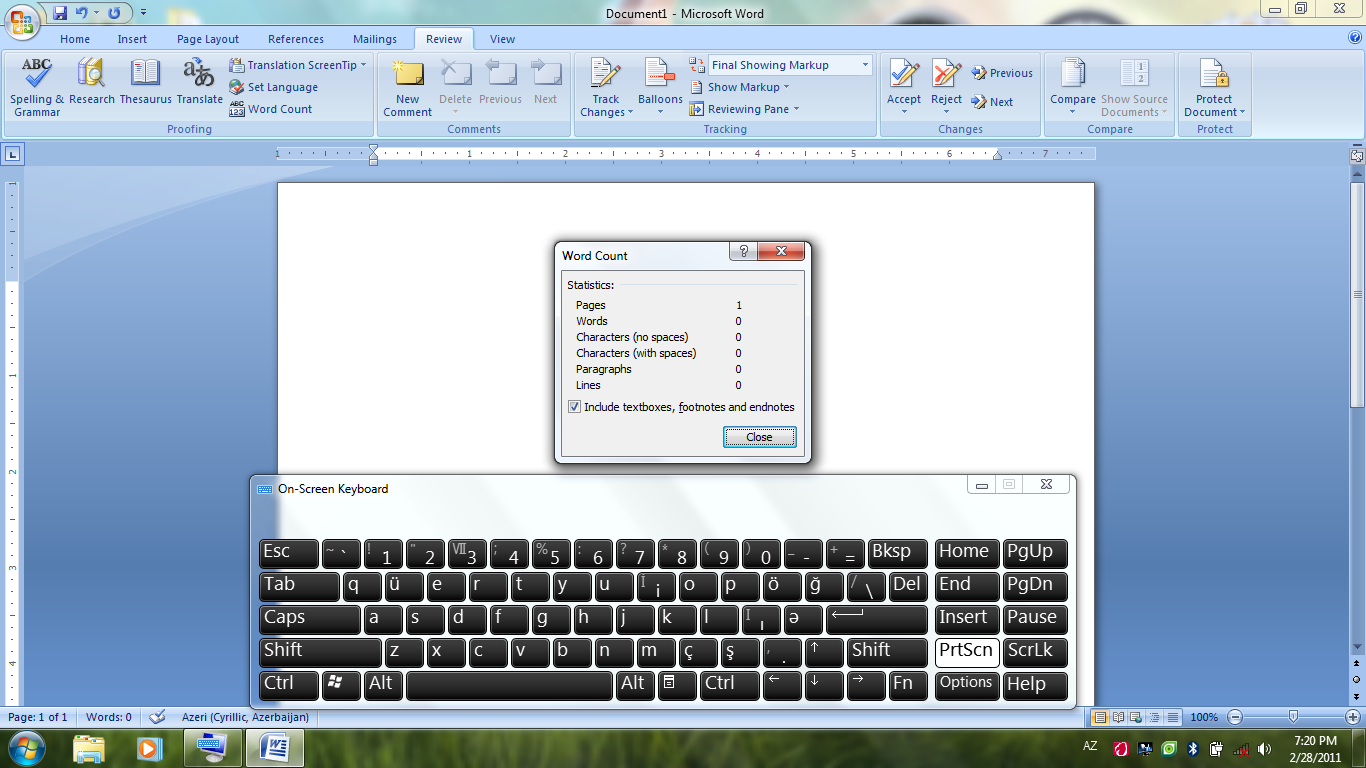The image size is (1366, 768).
Task: Insert a New Comment
Action: point(408,88)
